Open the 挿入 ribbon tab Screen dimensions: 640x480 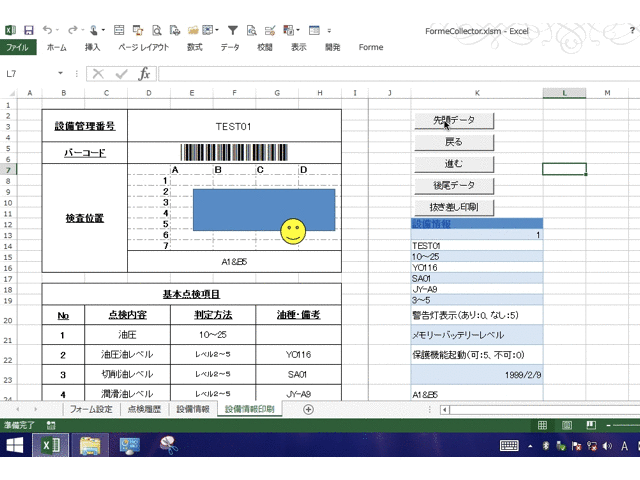coord(92,47)
